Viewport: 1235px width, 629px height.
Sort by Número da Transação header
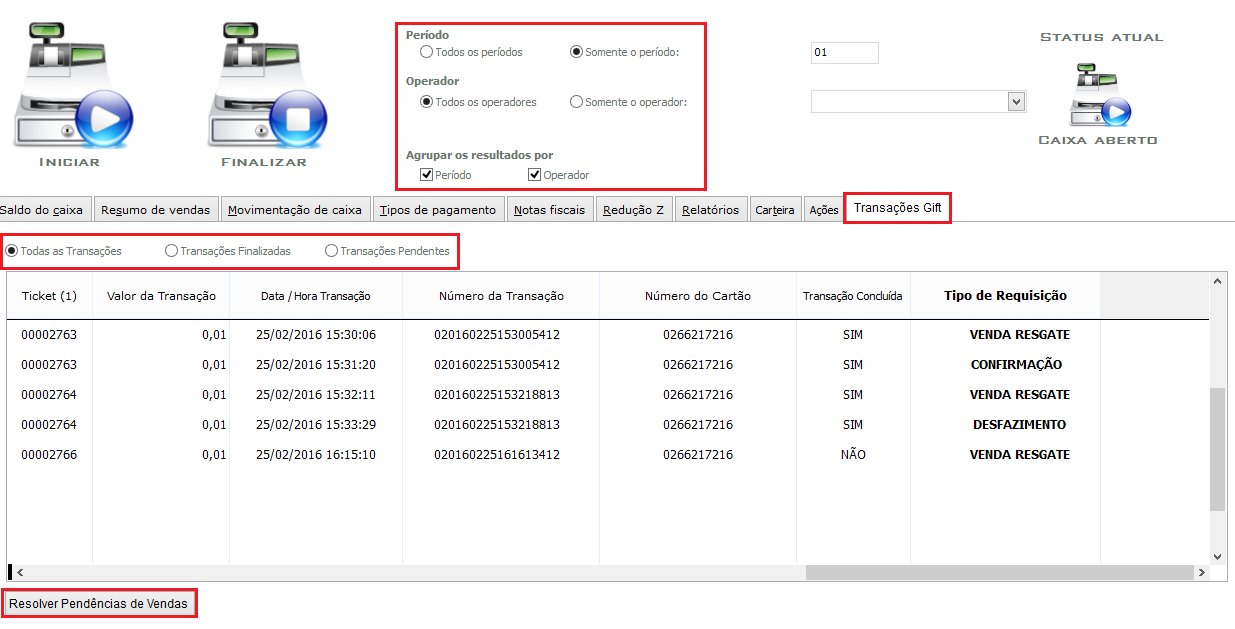pyautogui.click(x=501, y=296)
